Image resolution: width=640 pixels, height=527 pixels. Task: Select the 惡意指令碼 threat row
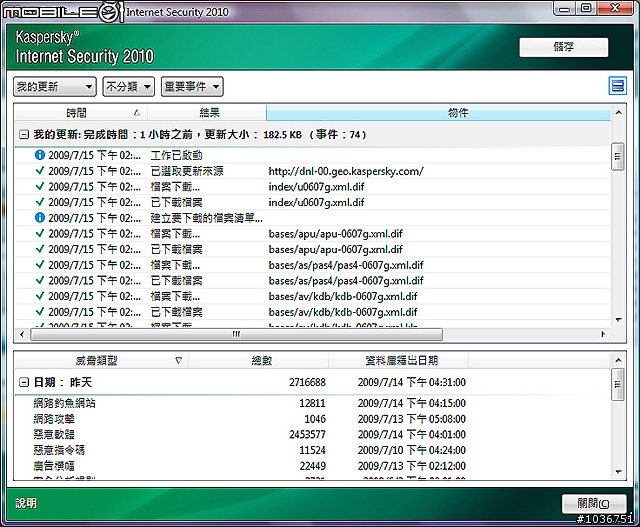[x=313, y=450]
